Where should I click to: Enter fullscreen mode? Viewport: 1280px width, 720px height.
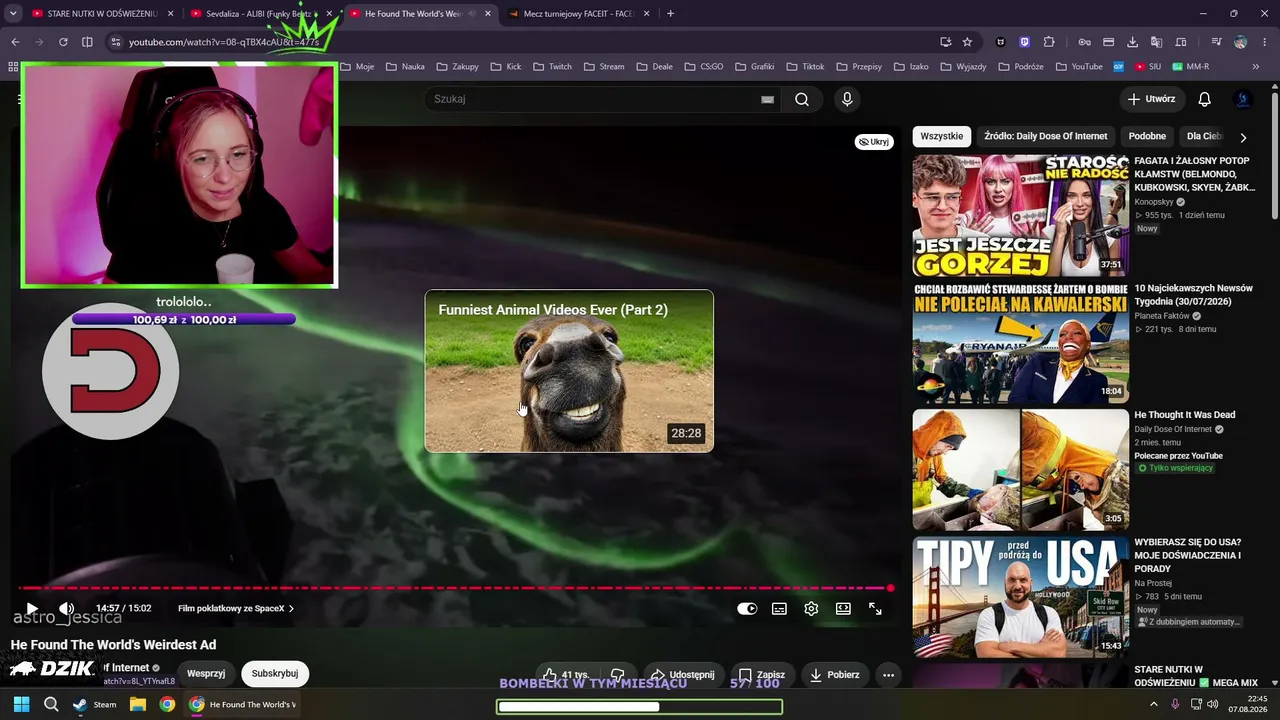pyautogui.click(x=875, y=608)
